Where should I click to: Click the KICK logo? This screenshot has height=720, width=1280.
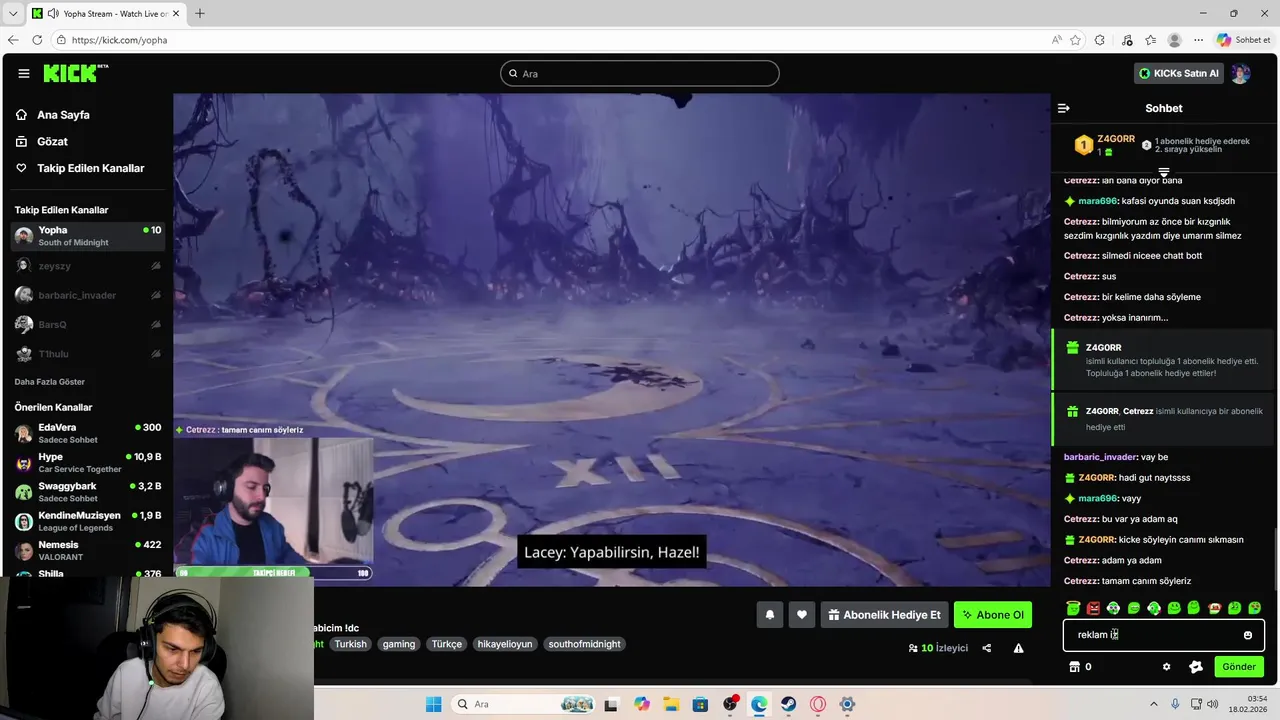(x=75, y=73)
